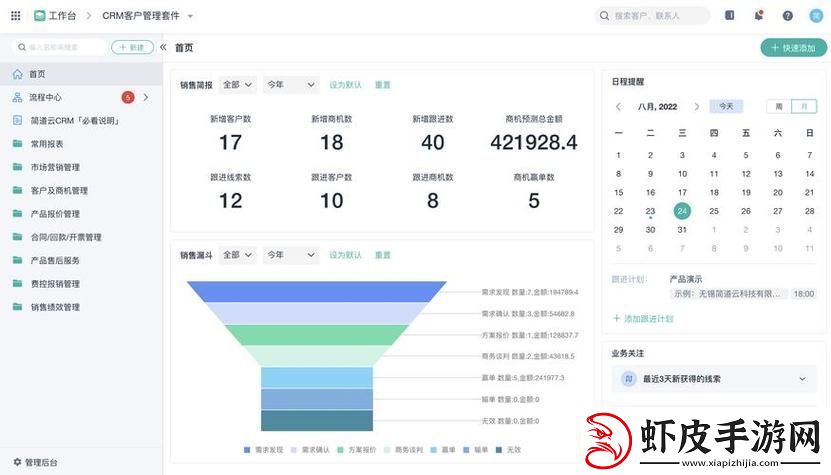The width and height of the screenshot is (831, 475).
Task: Select day 31 in the calendar
Action: click(x=682, y=230)
